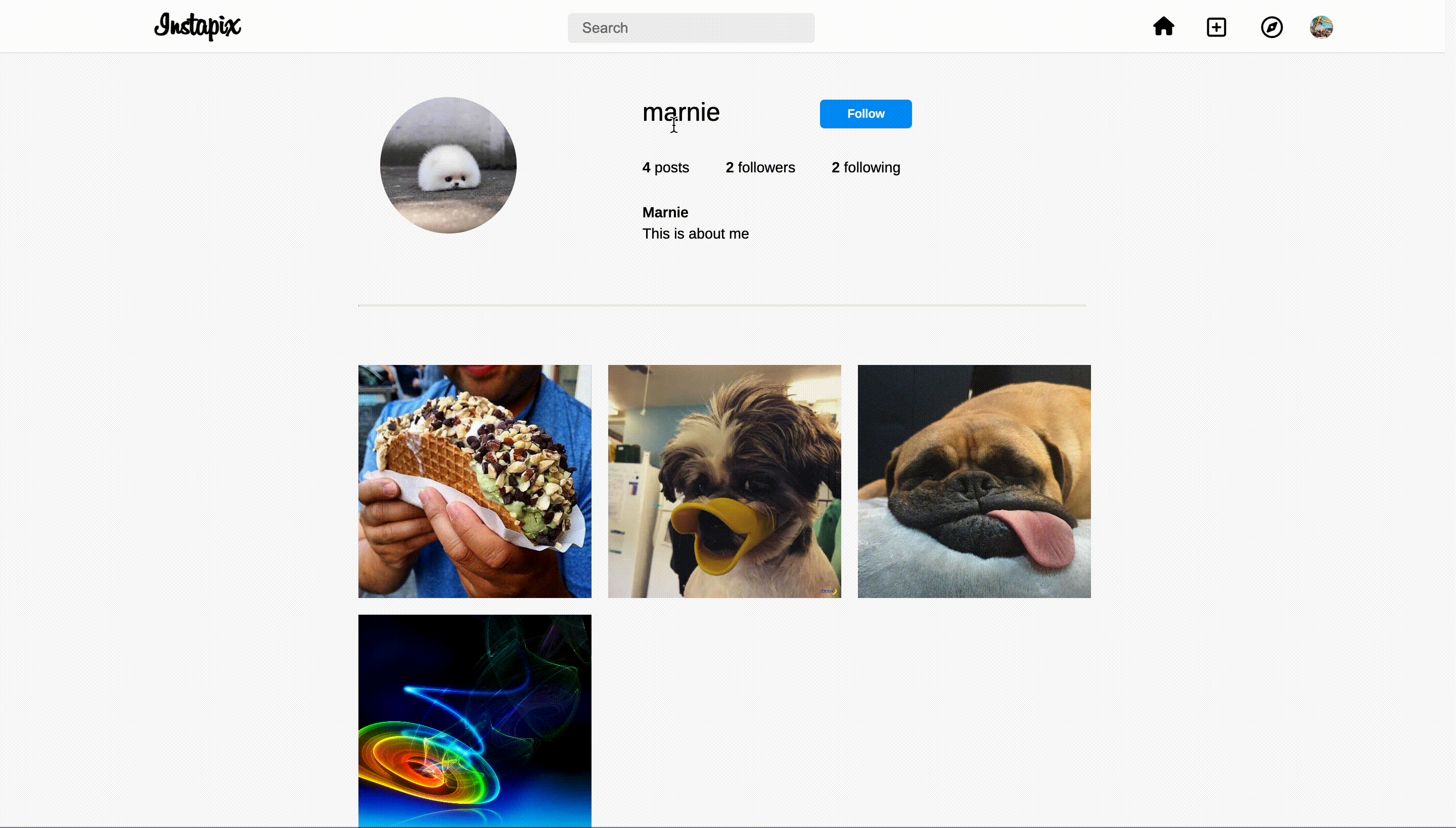Click the top-right profile avatar icon

(x=1321, y=27)
